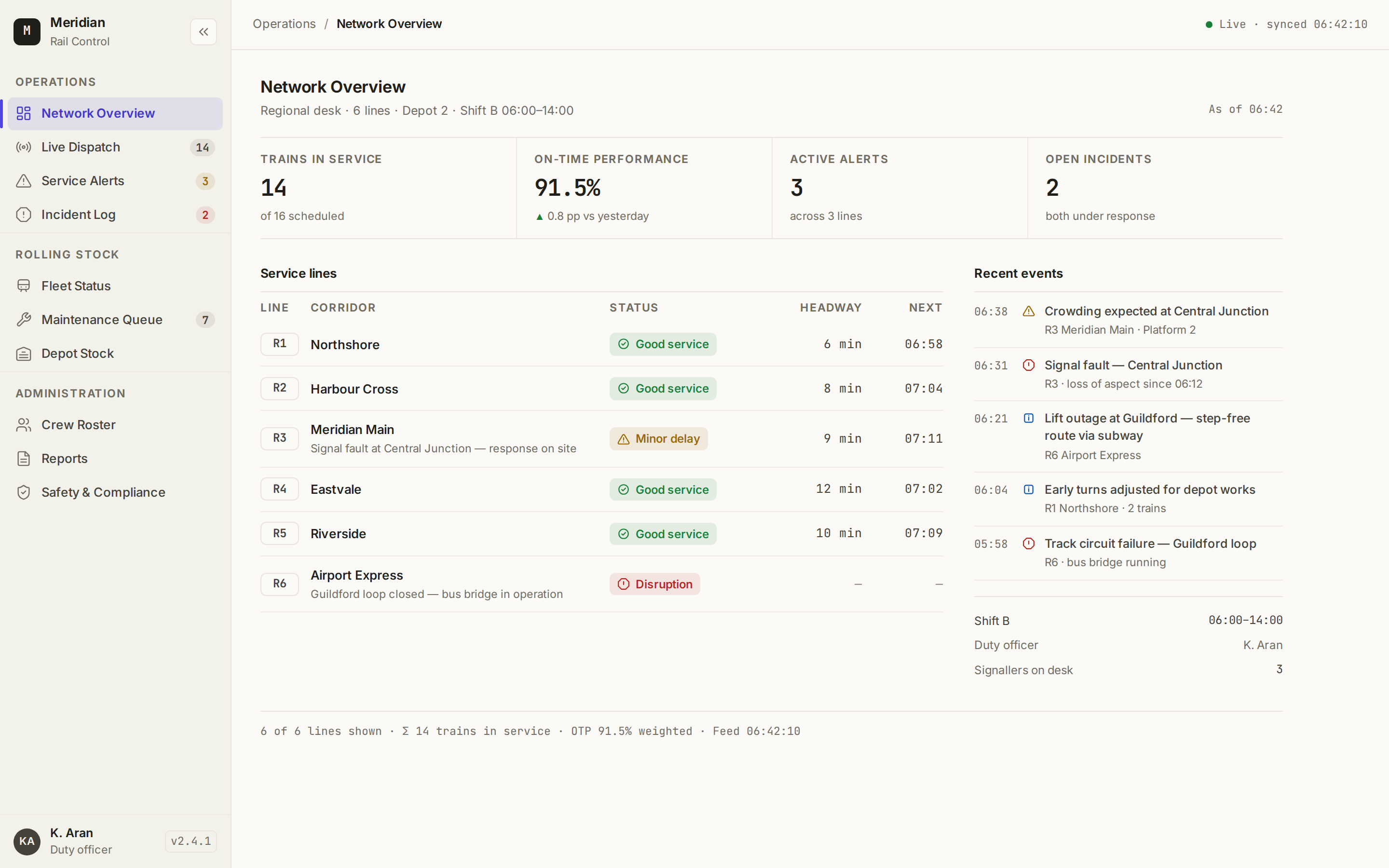Click the HEADWAY column header

(x=831, y=308)
